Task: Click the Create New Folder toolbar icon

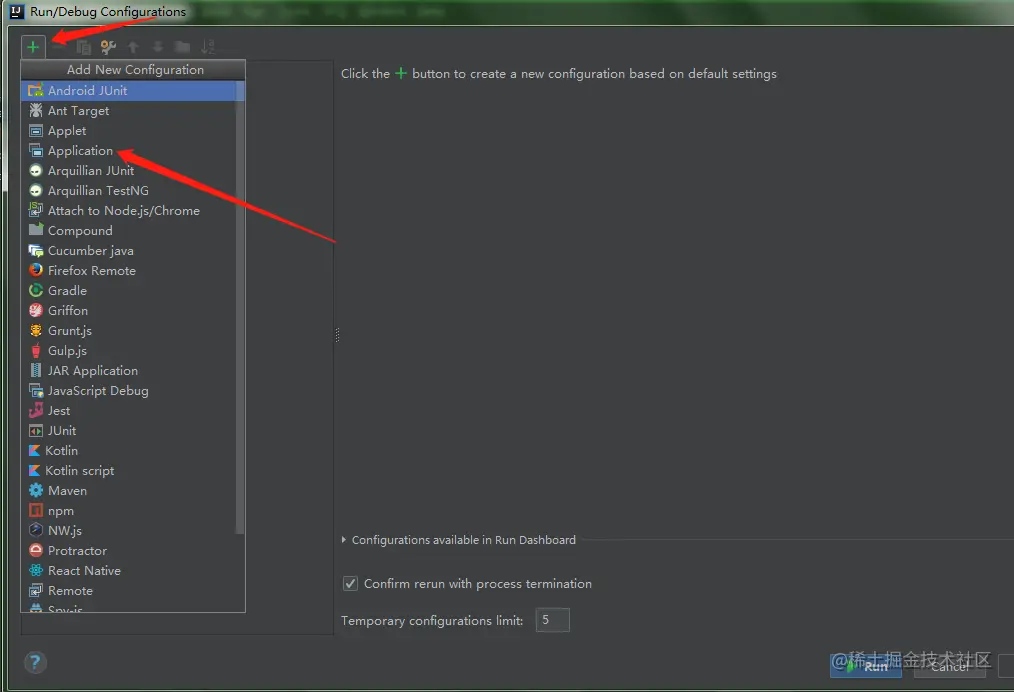Action: [x=182, y=47]
